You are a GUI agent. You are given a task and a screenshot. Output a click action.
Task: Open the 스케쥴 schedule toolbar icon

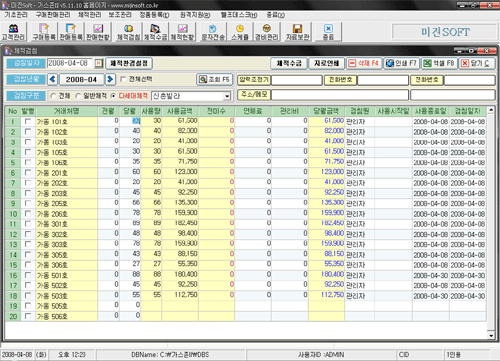coord(240,32)
